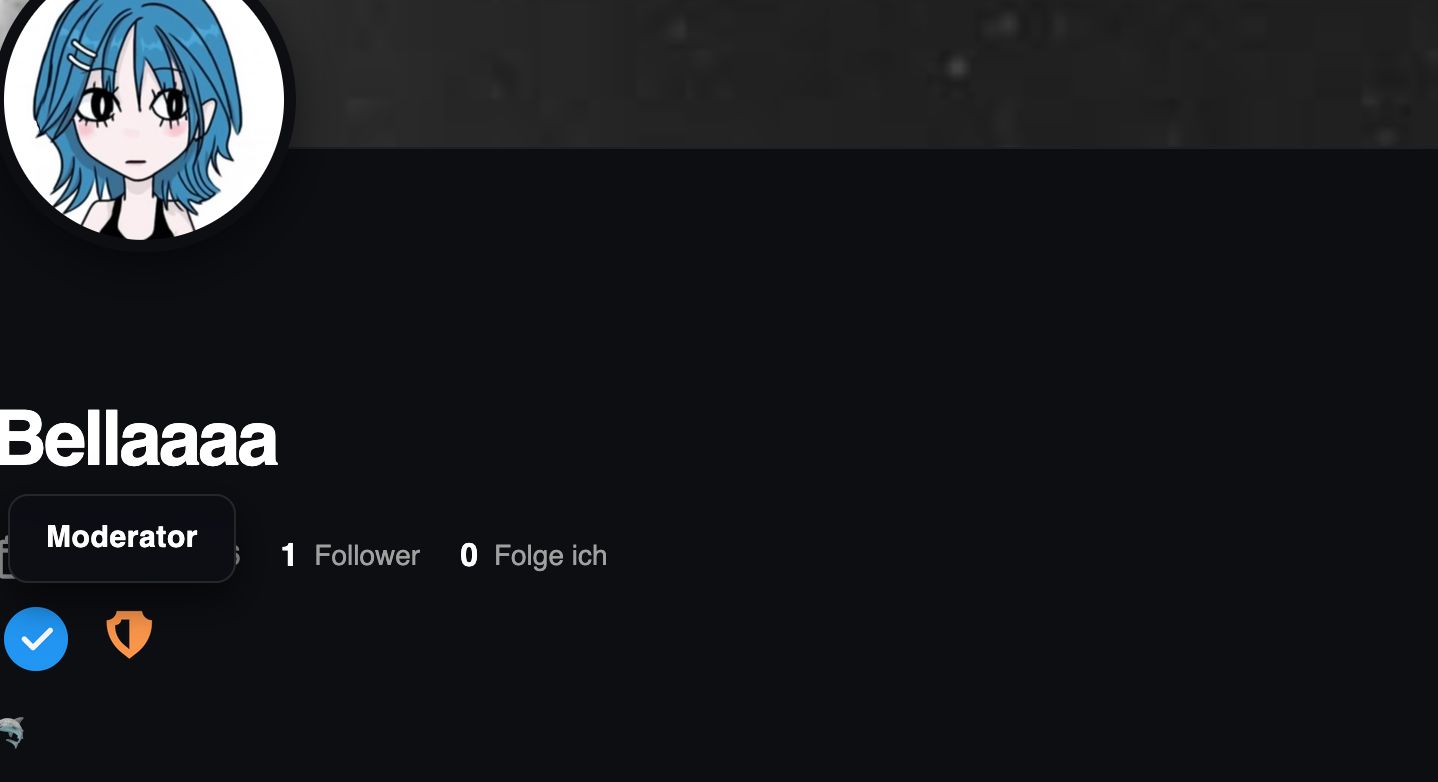Click the dolphin emoji in the bio

(x=11, y=733)
